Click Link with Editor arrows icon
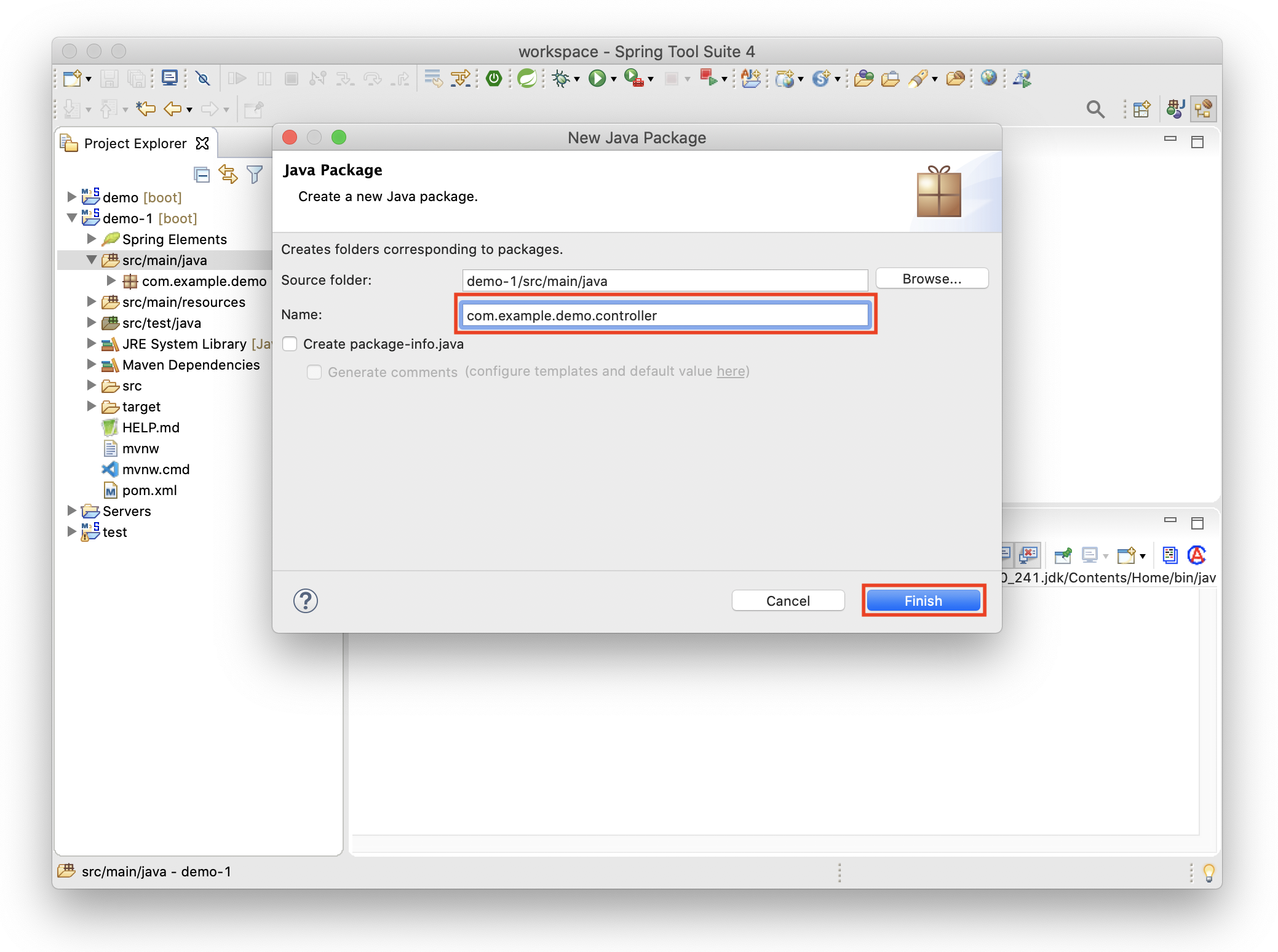Image resolution: width=1278 pixels, height=952 pixels. (228, 175)
